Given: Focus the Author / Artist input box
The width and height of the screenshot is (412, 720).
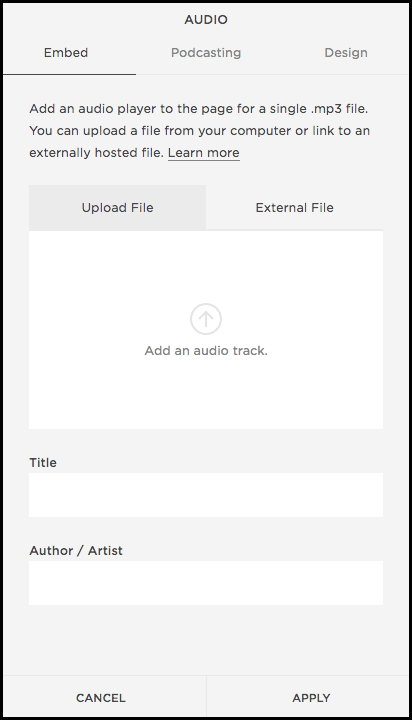Looking at the screenshot, I should 206,583.
